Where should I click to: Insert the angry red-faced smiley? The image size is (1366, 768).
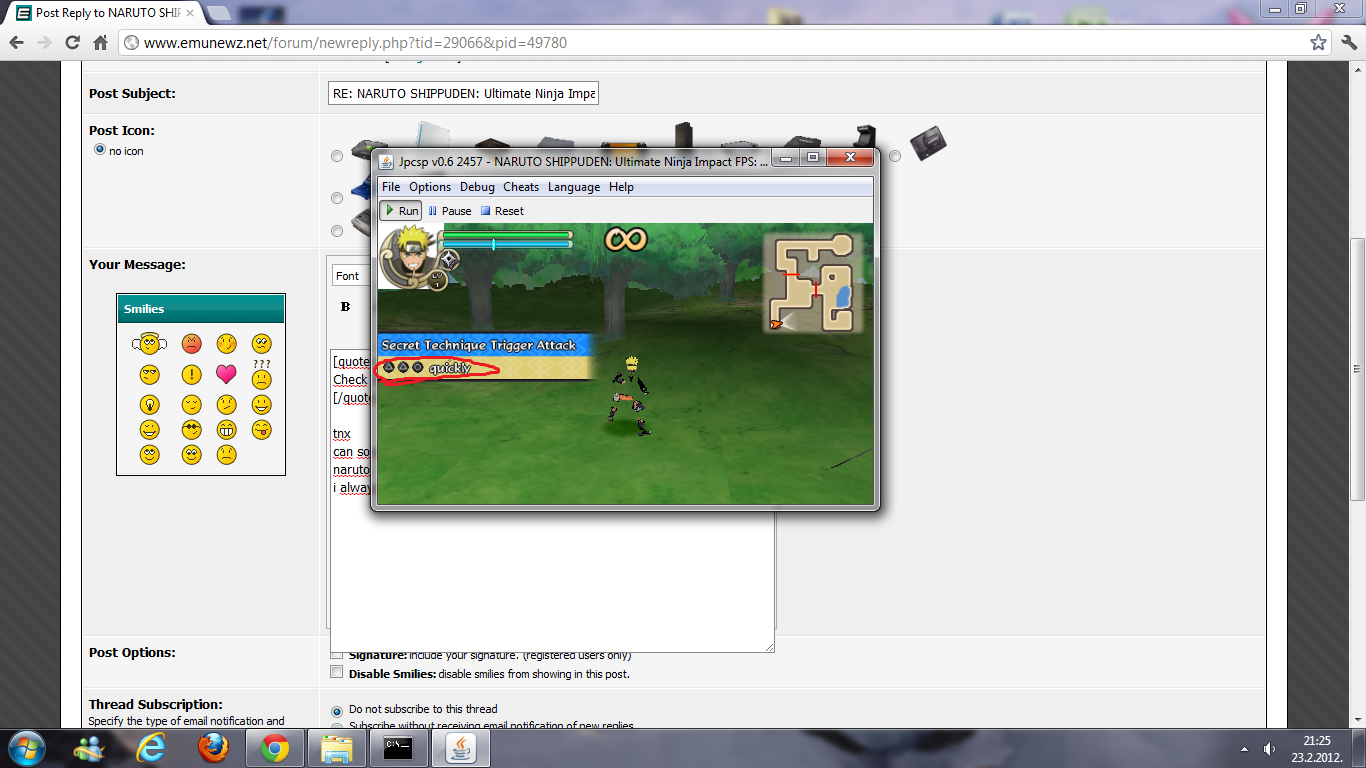[x=192, y=344]
